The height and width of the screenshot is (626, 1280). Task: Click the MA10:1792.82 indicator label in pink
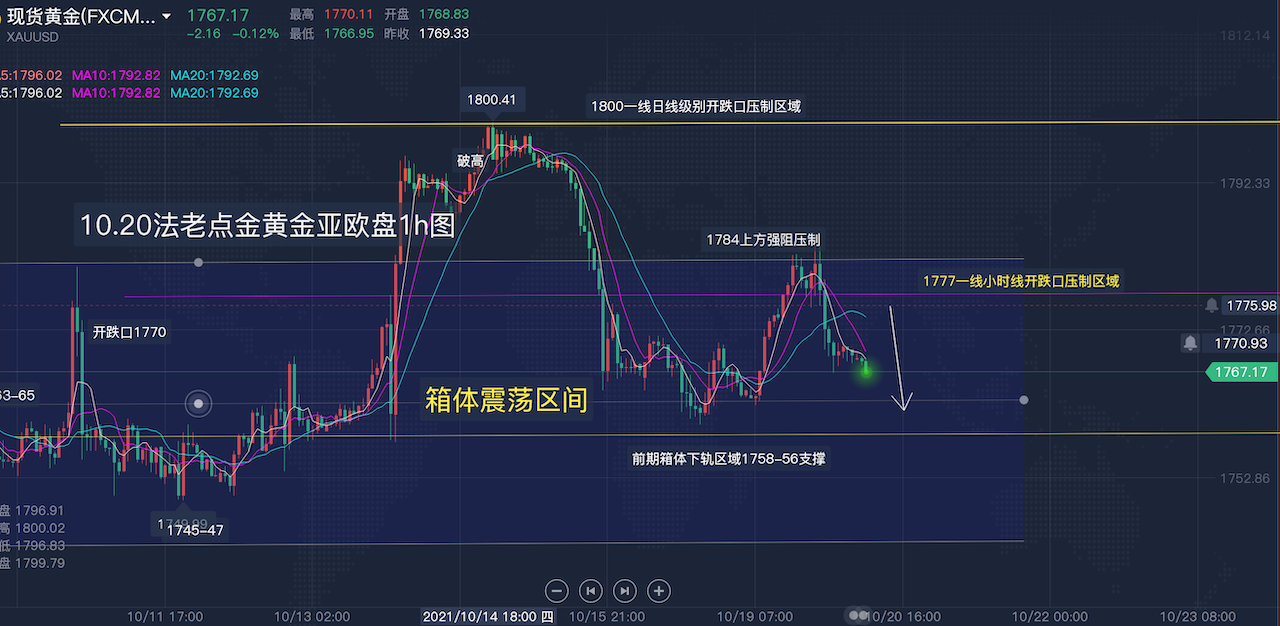tap(115, 75)
